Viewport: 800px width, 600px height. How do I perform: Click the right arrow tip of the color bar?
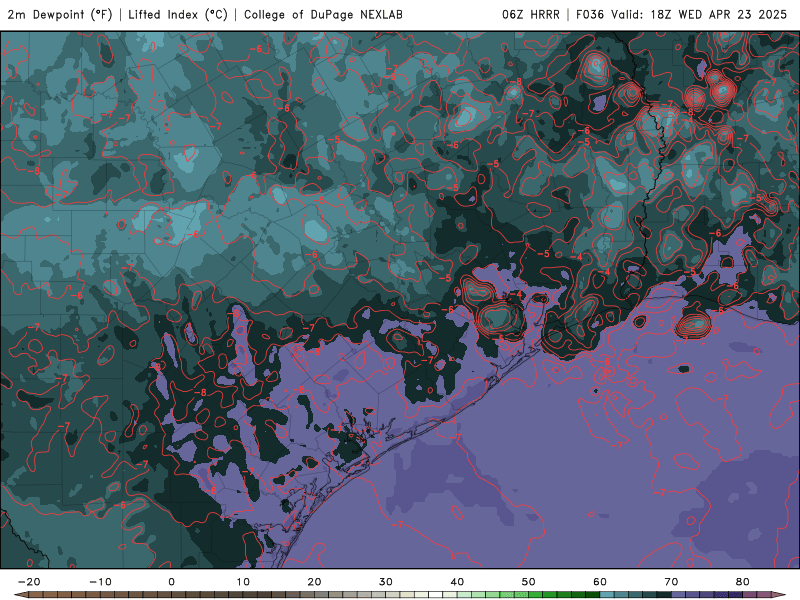pos(779,595)
